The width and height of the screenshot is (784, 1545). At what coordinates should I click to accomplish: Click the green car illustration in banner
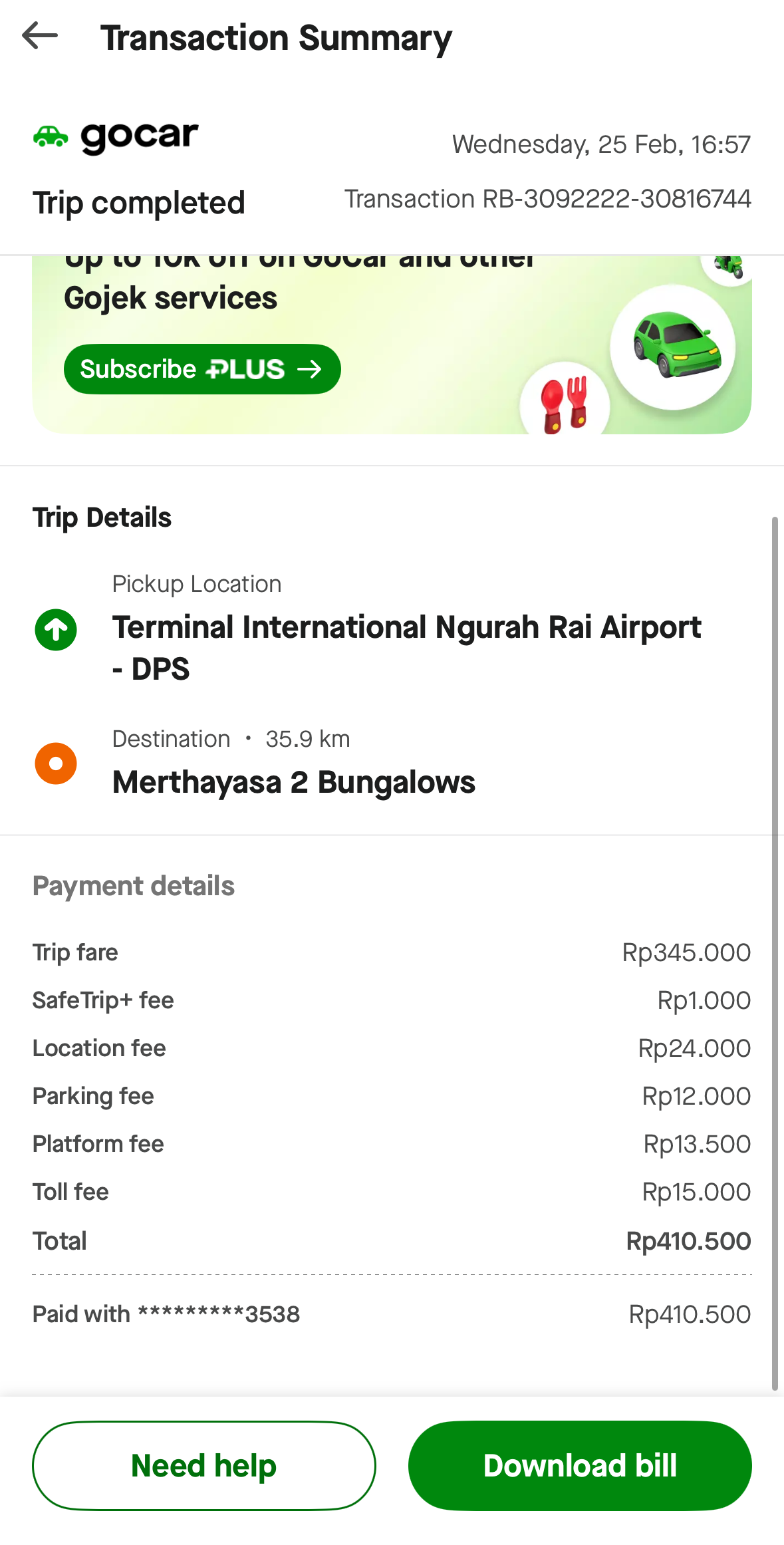click(675, 345)
